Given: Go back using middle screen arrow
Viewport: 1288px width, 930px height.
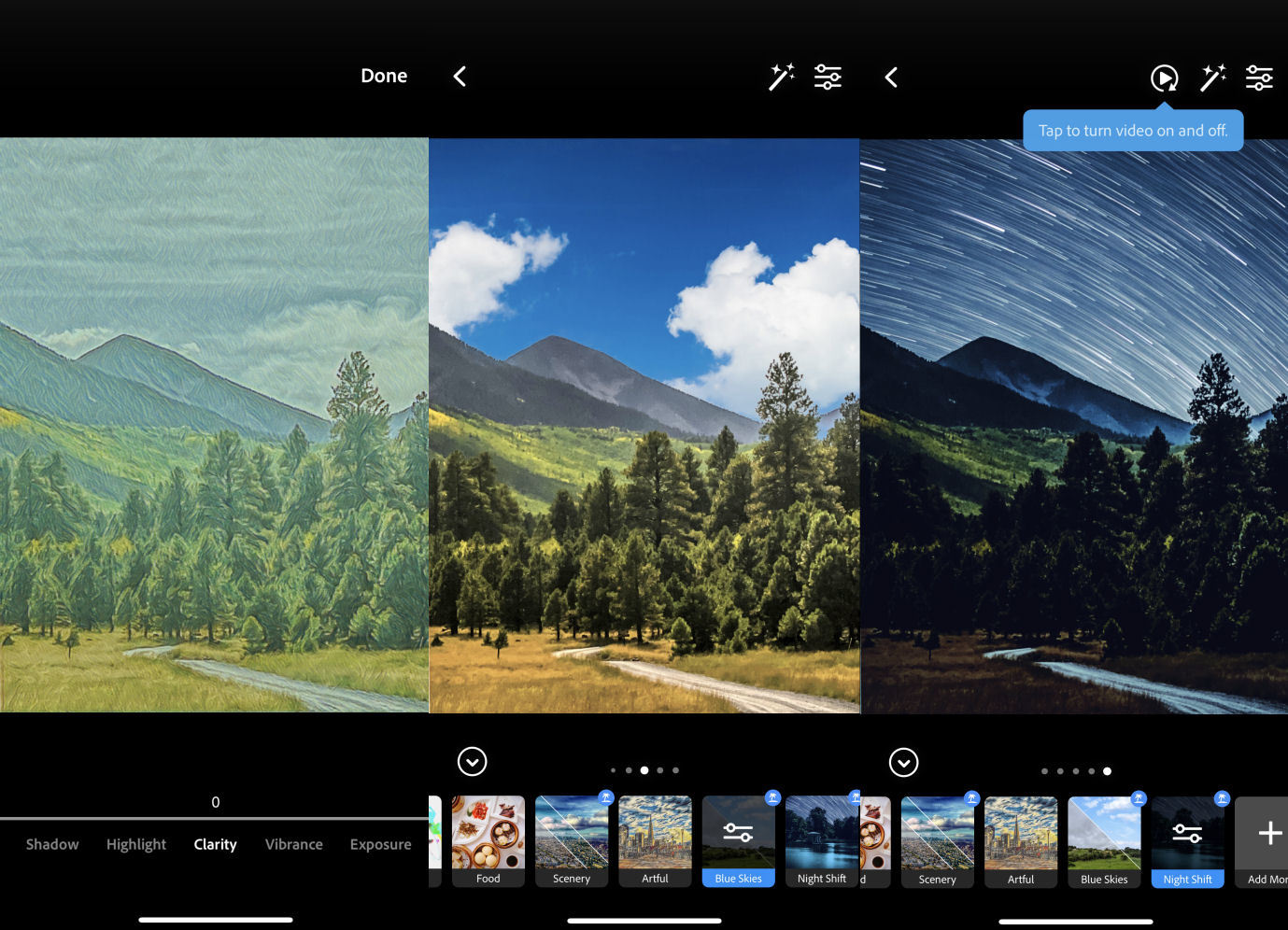Looking at the screenshot, I should (460, 77).
